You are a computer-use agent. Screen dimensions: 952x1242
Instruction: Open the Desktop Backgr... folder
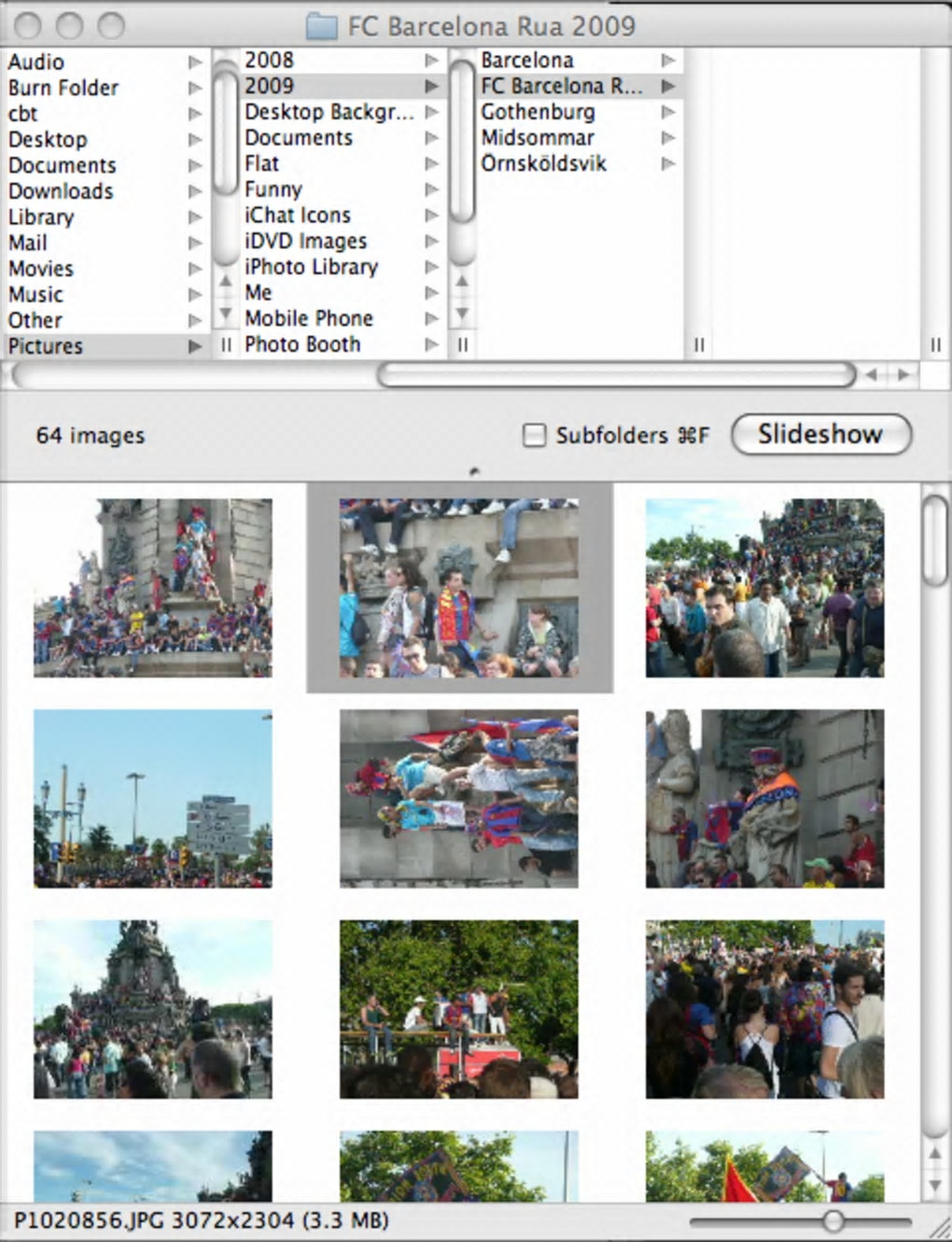coord(329,112)
